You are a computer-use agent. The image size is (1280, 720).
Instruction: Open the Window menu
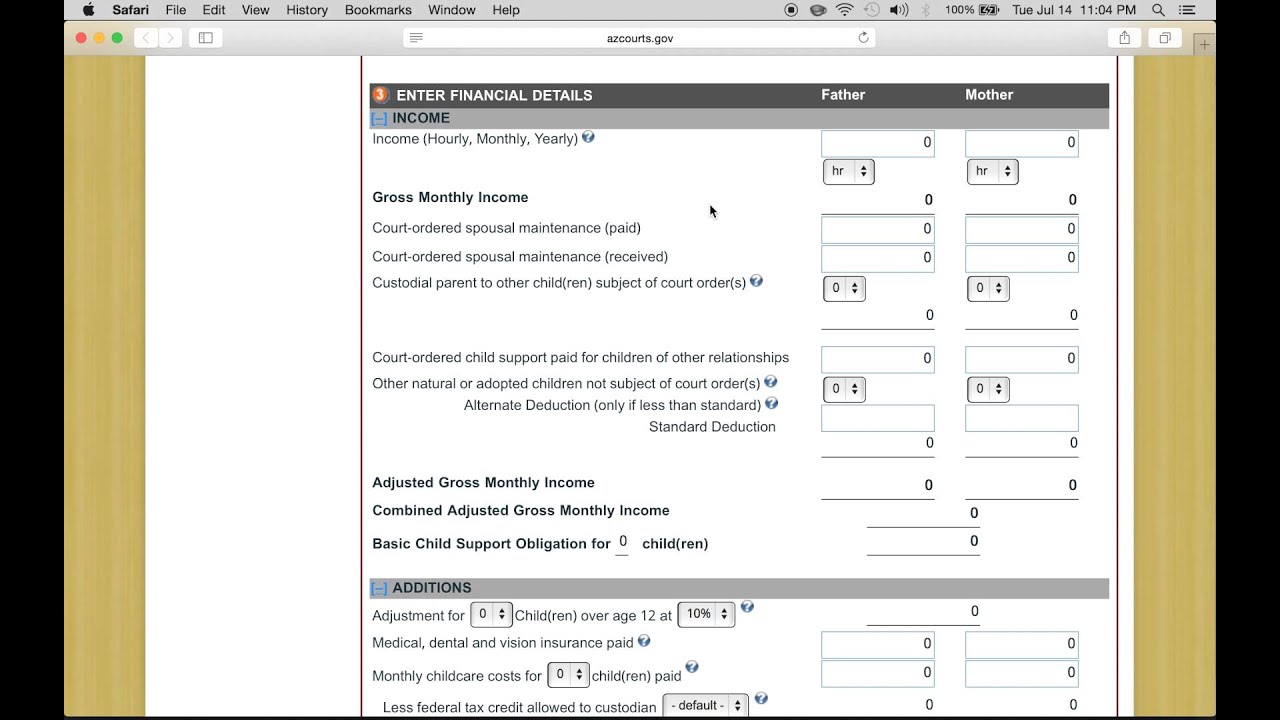coord(452,10)
